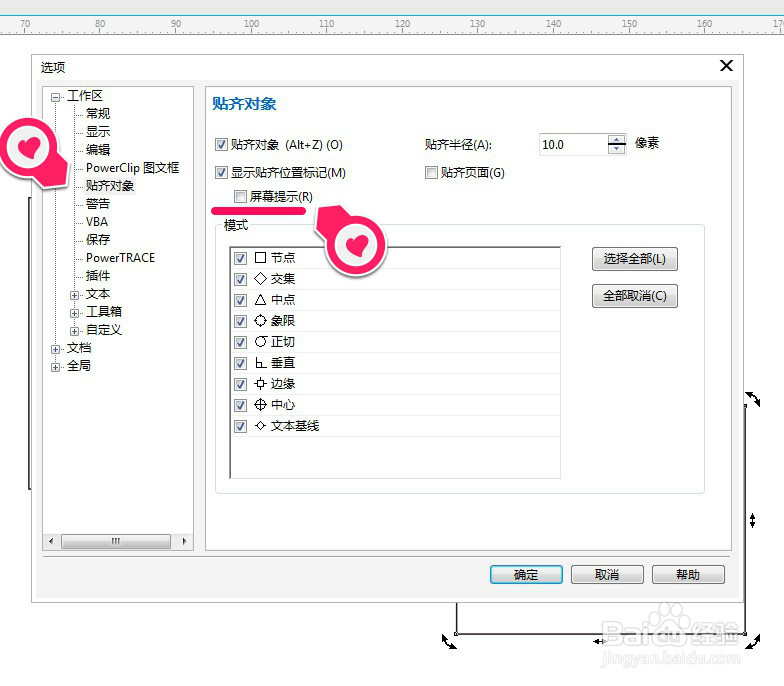
Task: Open PowerClip 图文框 settings
Action: click(x=132, y=168)
